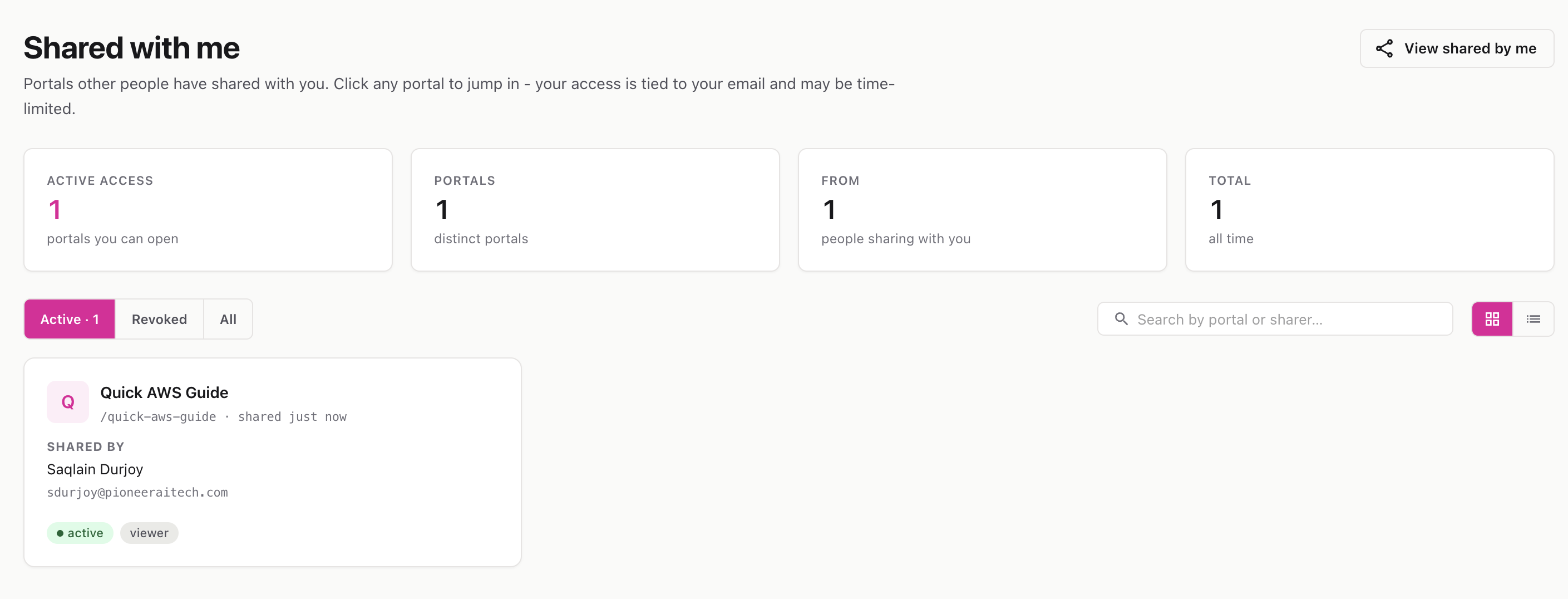The image size is (1568, 599).
Task: Click the /quick-aws-guide path text
Action: (x=158, y=417)
